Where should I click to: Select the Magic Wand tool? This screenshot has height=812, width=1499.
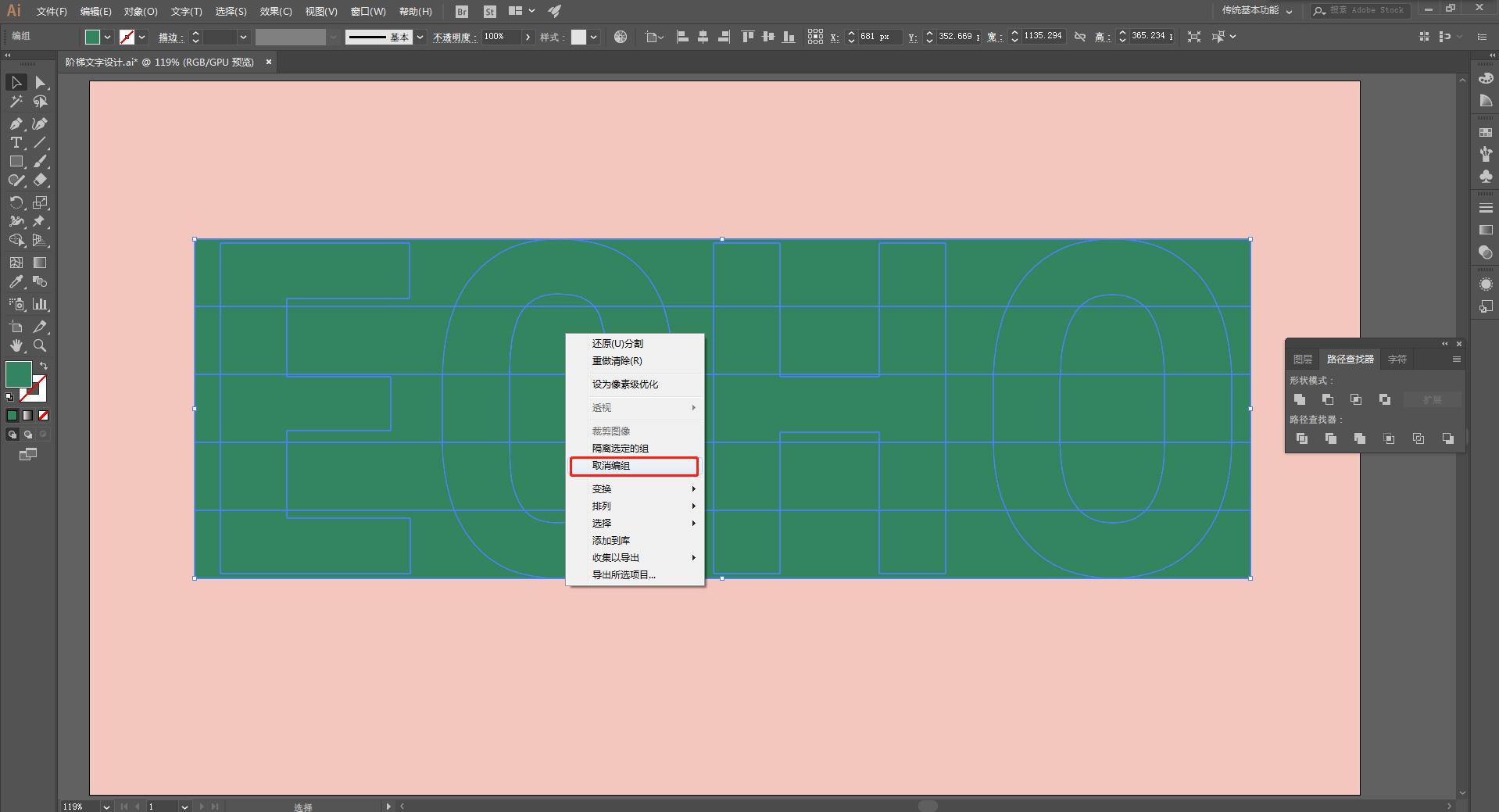(16, 102)
